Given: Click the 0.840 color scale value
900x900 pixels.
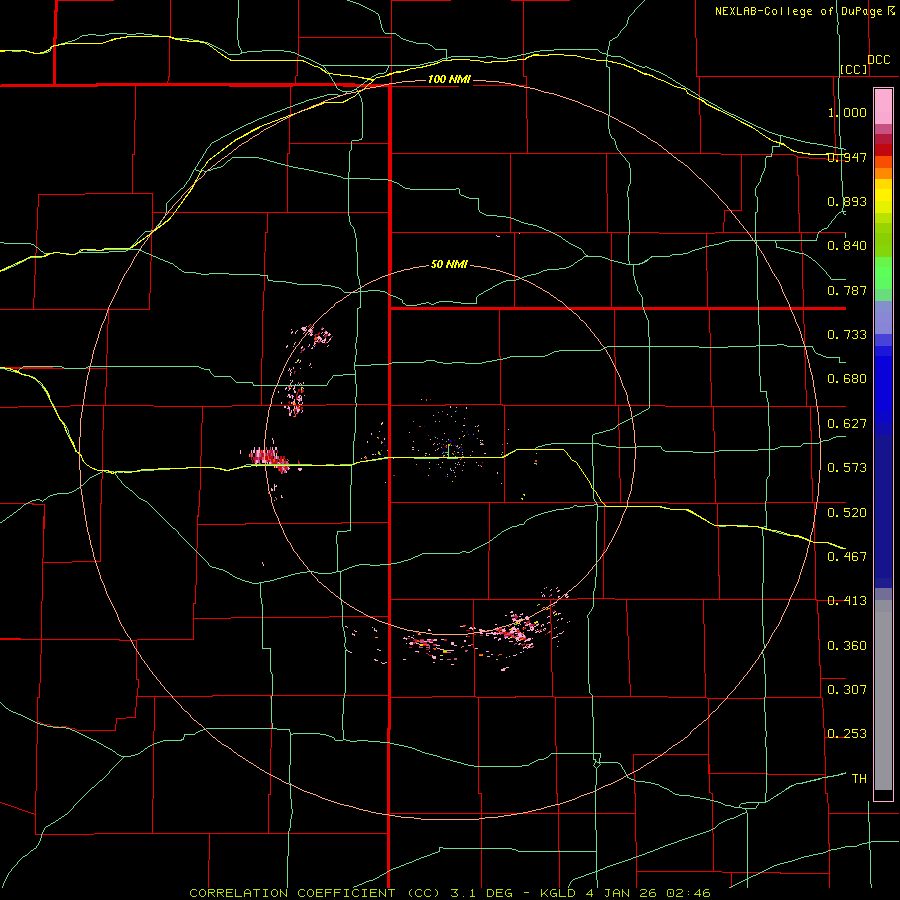Looking at the screenshot, I should [x=847, y=246].
